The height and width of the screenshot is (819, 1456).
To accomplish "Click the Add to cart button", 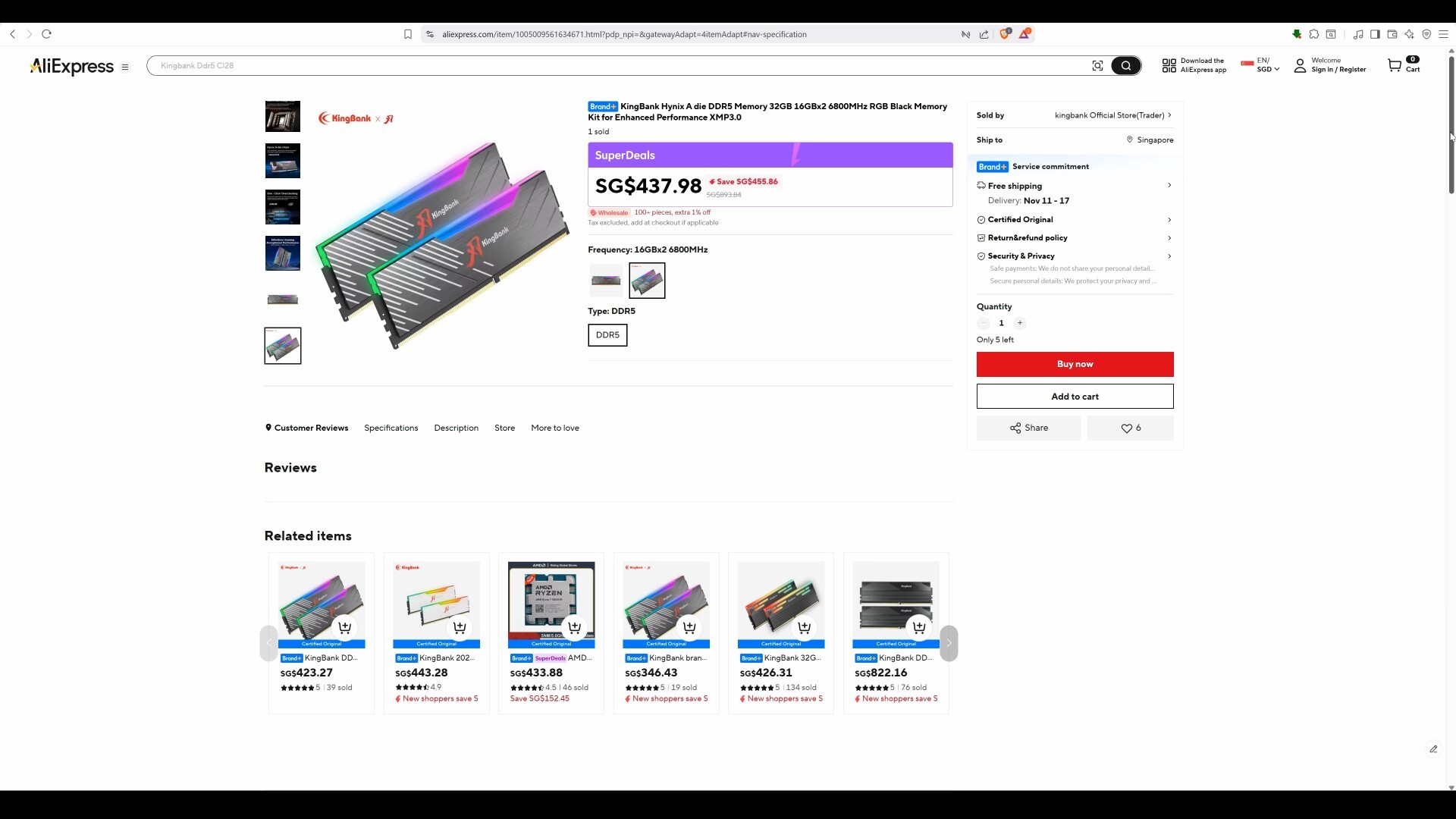I will [x=1075, y=396].
